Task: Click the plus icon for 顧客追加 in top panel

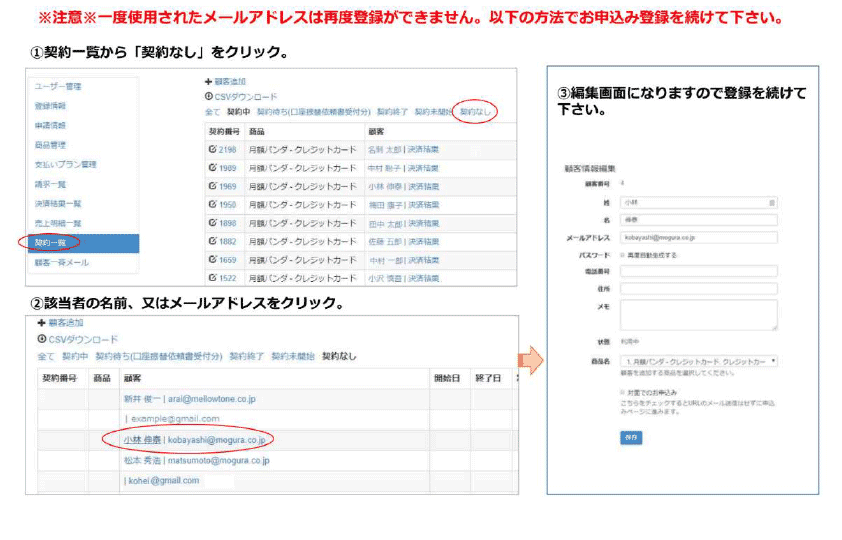Action: [x=208, y=82]
